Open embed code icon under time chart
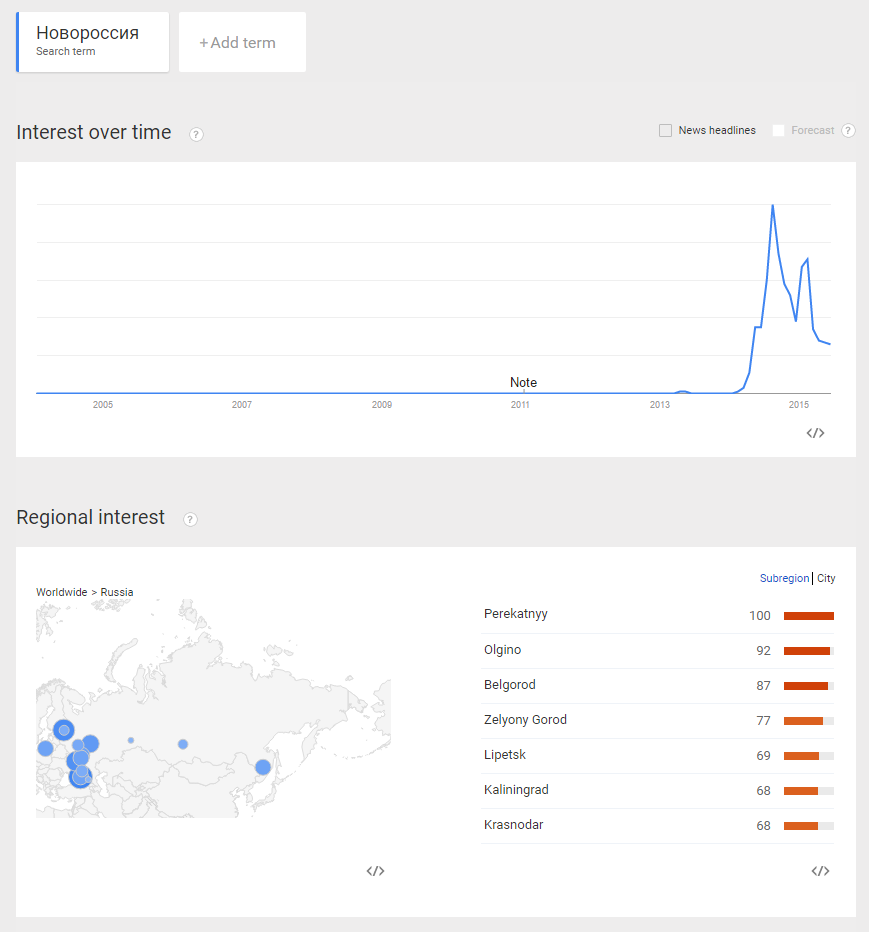This screenshot has height=932, width=869. 815,433
